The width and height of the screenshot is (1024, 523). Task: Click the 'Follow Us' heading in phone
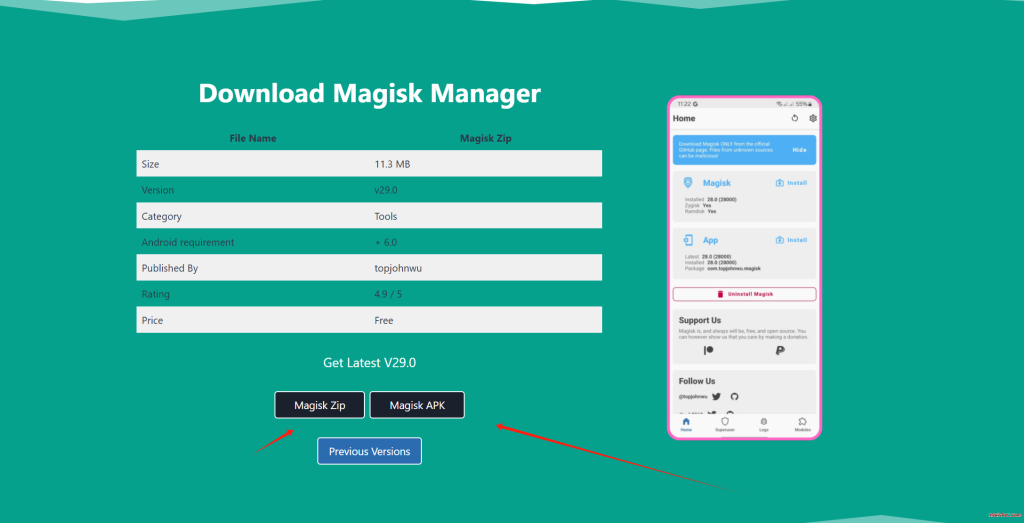[697, 381]
